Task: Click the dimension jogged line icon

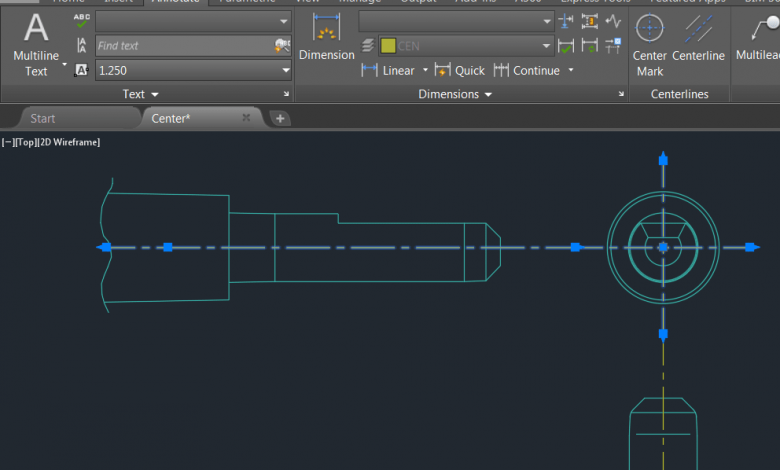Action: coord(613,21)
